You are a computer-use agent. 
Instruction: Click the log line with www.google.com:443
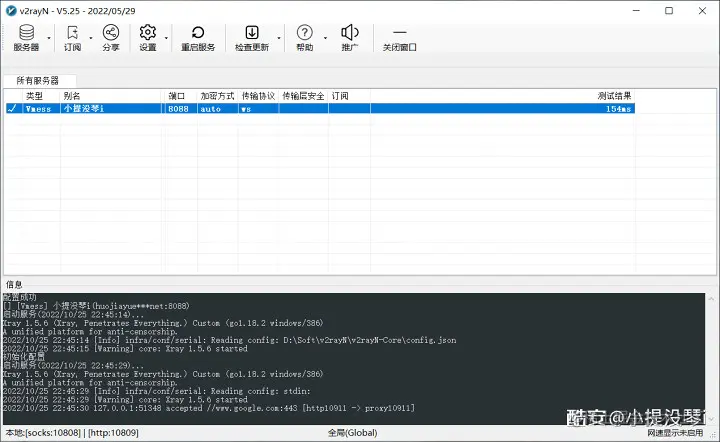point(209,408)
